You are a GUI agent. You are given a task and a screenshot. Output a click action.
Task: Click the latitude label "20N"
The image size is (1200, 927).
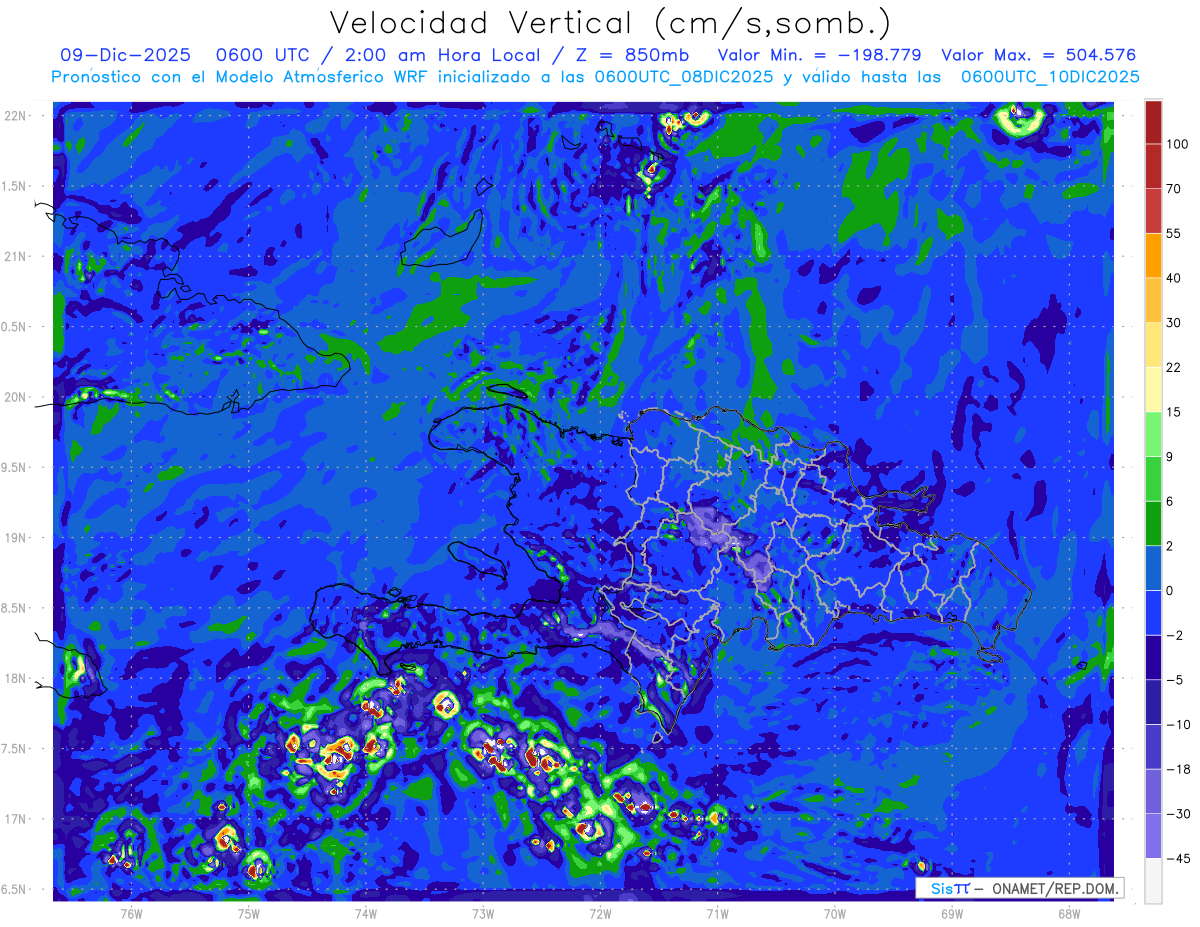pos(15,397)
